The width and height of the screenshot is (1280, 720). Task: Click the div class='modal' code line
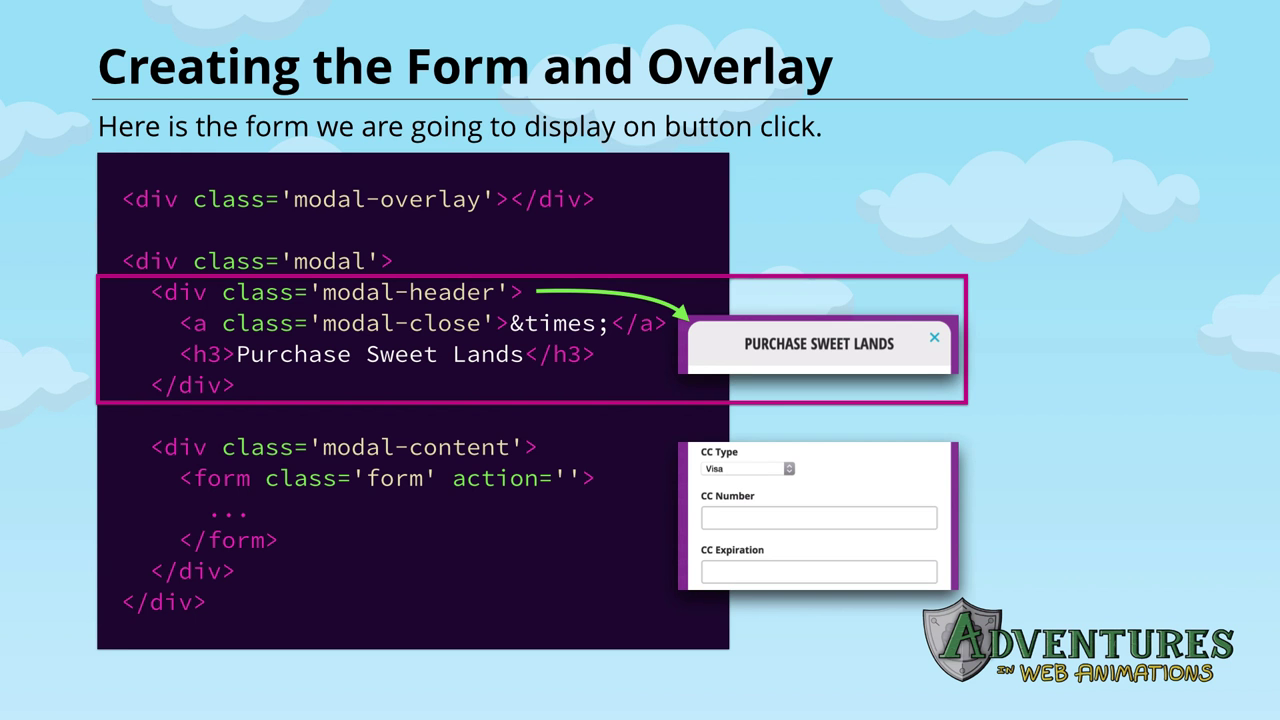(x=257, y=261)
